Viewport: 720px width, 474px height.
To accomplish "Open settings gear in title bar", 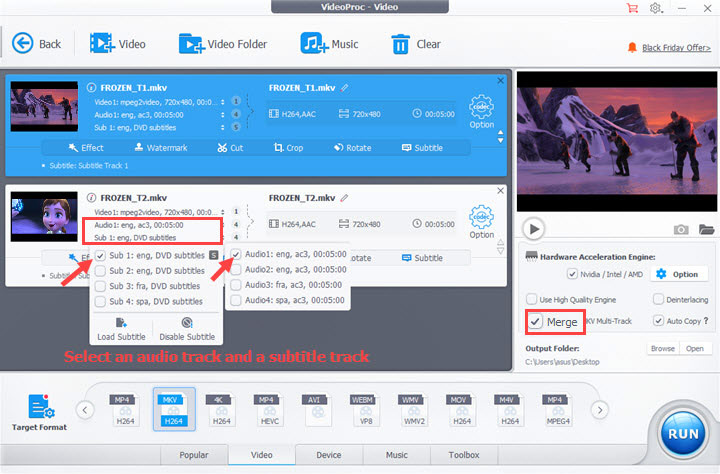I will click(656, 8).
